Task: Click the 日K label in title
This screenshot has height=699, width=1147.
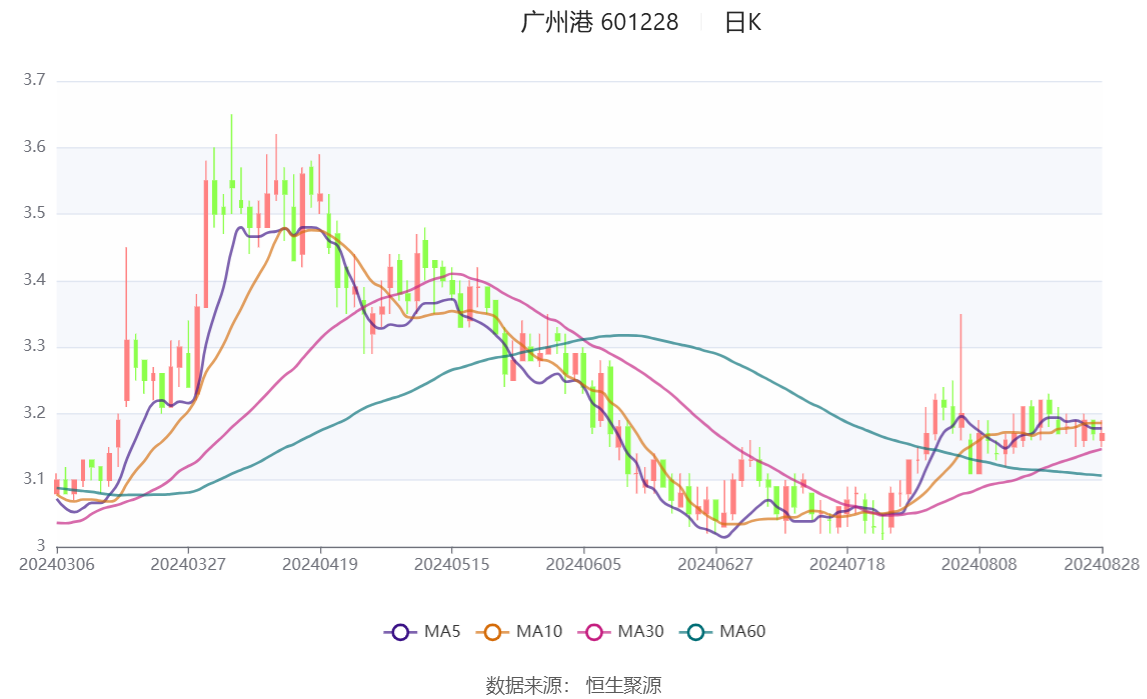Action: (x=742, y=23)
